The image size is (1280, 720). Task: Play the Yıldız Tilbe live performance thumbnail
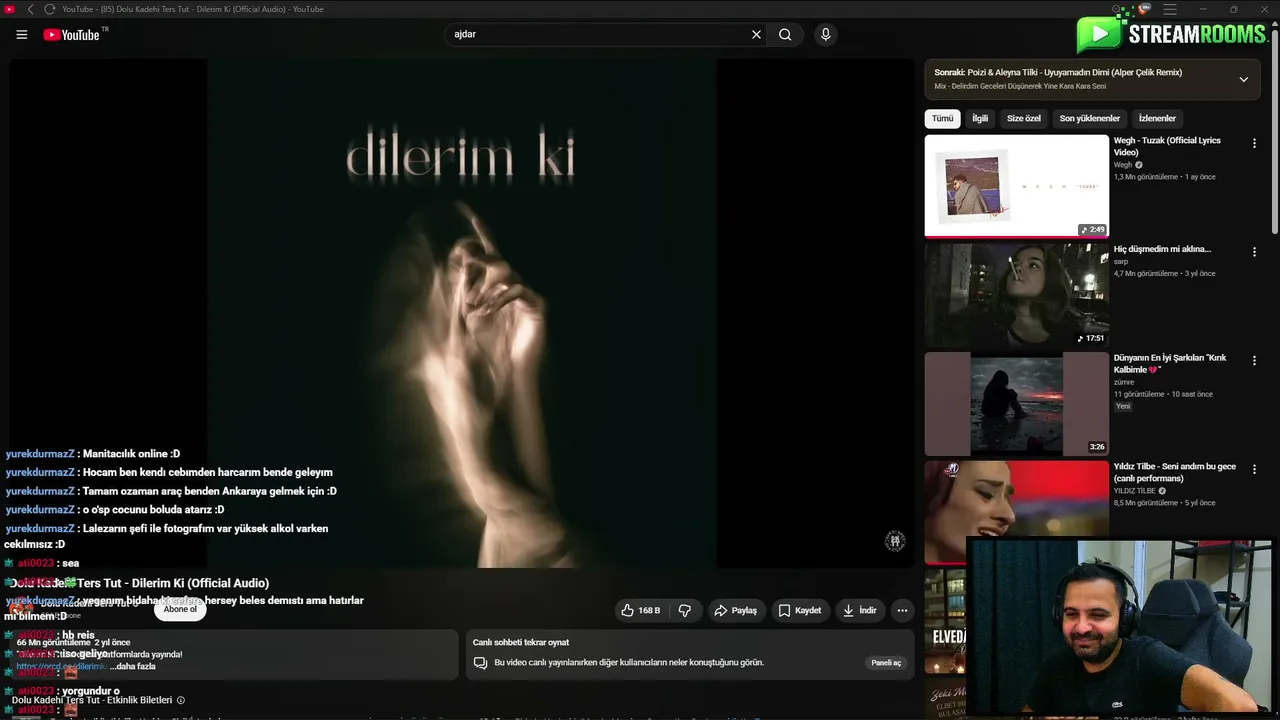(1017, 511)
